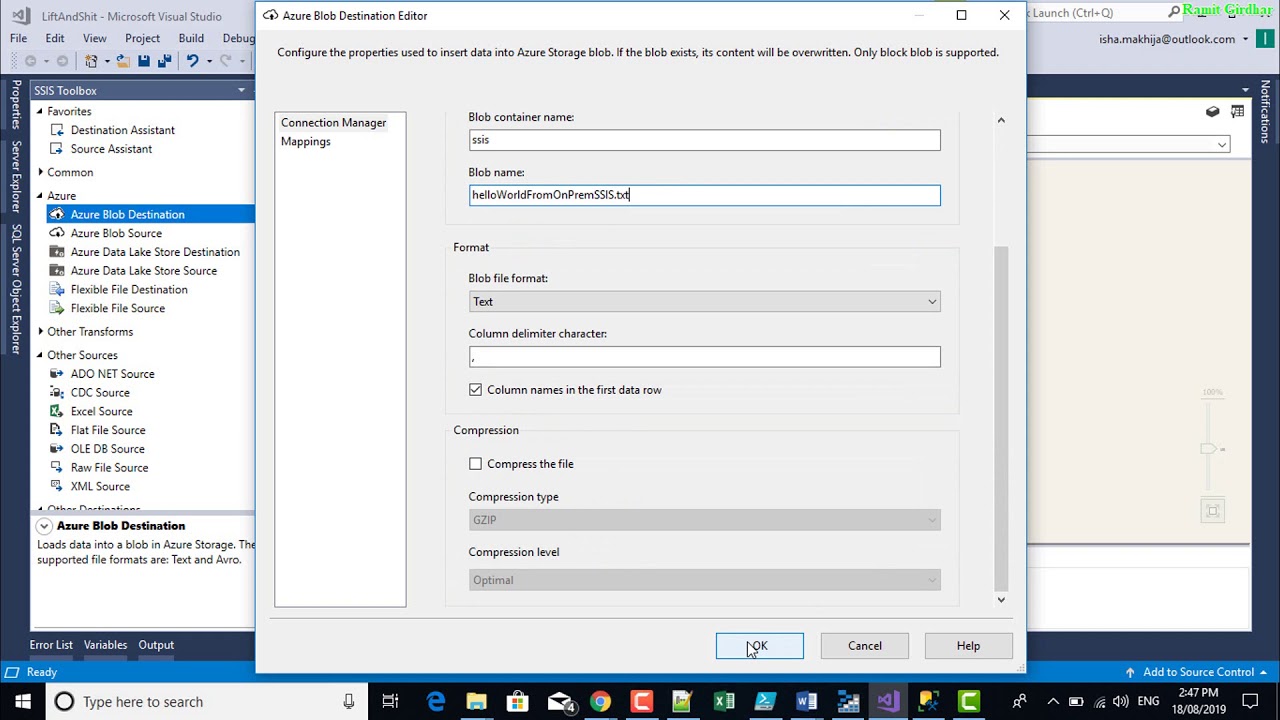
Task: Click the XML Source icon
Action: (57, 486)
